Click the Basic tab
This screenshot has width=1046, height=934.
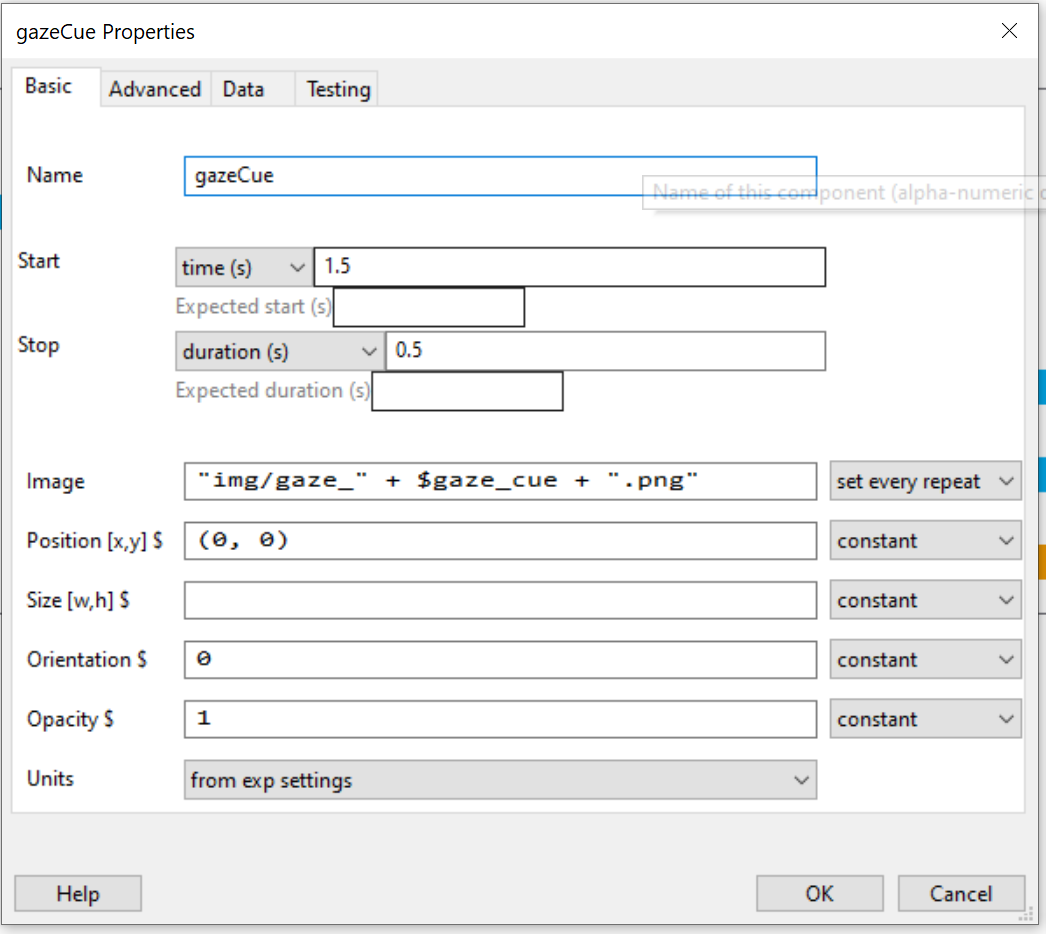pyautogui.click(x=49, y=86)
